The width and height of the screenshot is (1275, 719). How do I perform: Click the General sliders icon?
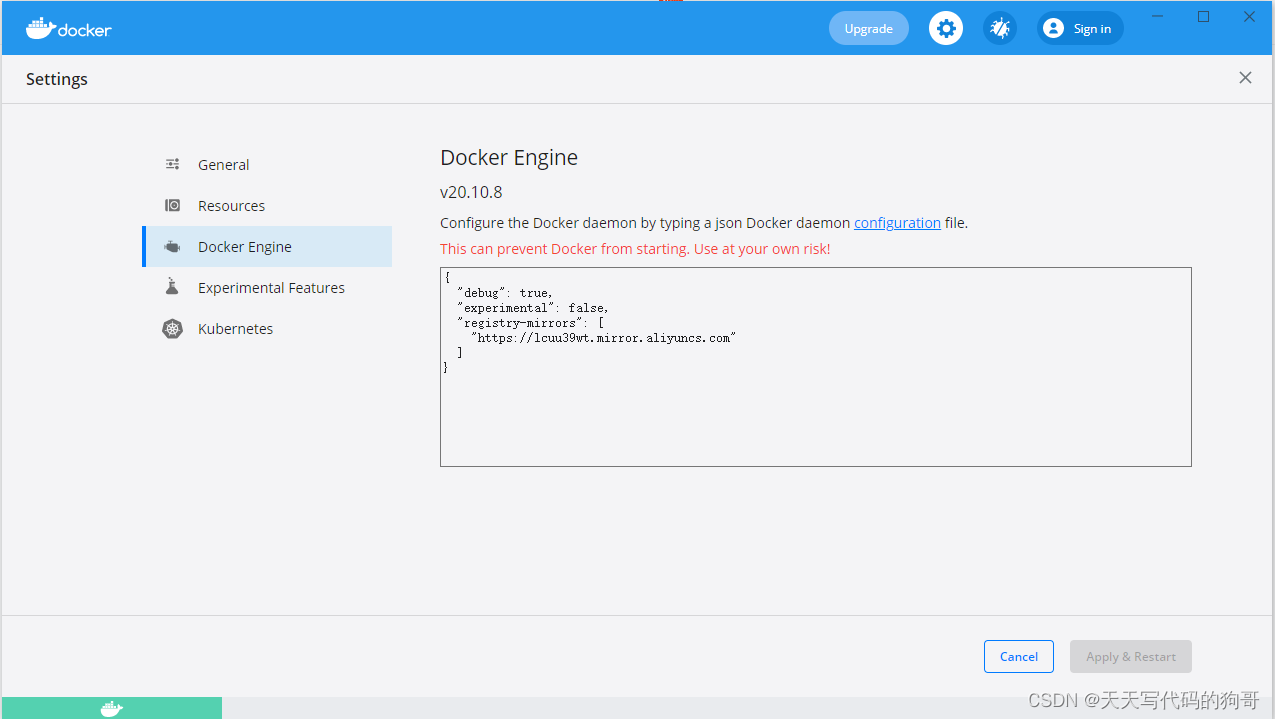(173, 164)
